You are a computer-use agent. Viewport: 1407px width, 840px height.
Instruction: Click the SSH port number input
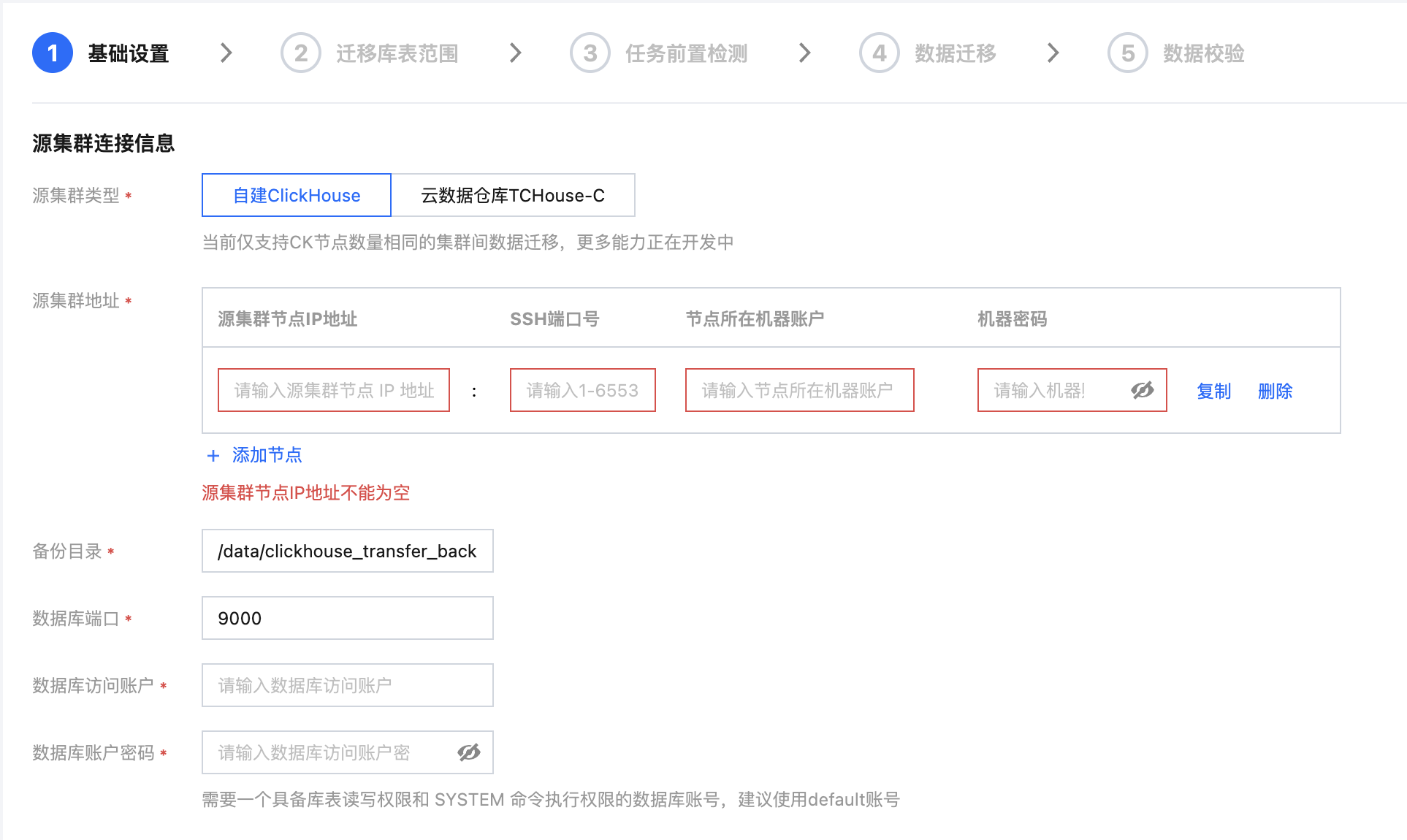click(x=582, y=391)
